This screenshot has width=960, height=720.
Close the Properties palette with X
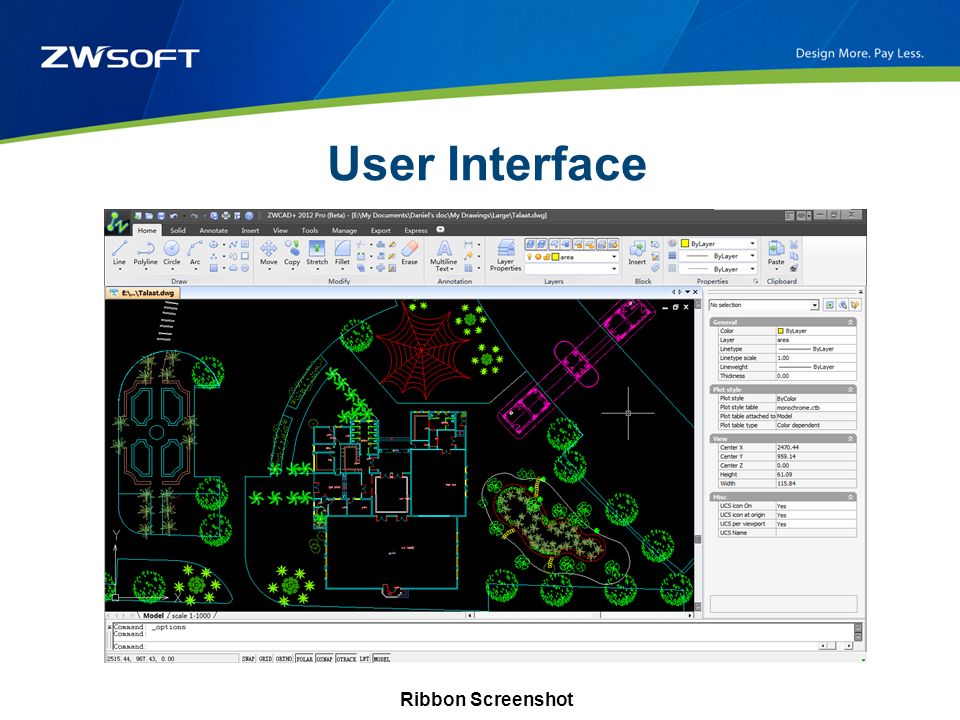(860, 292)
